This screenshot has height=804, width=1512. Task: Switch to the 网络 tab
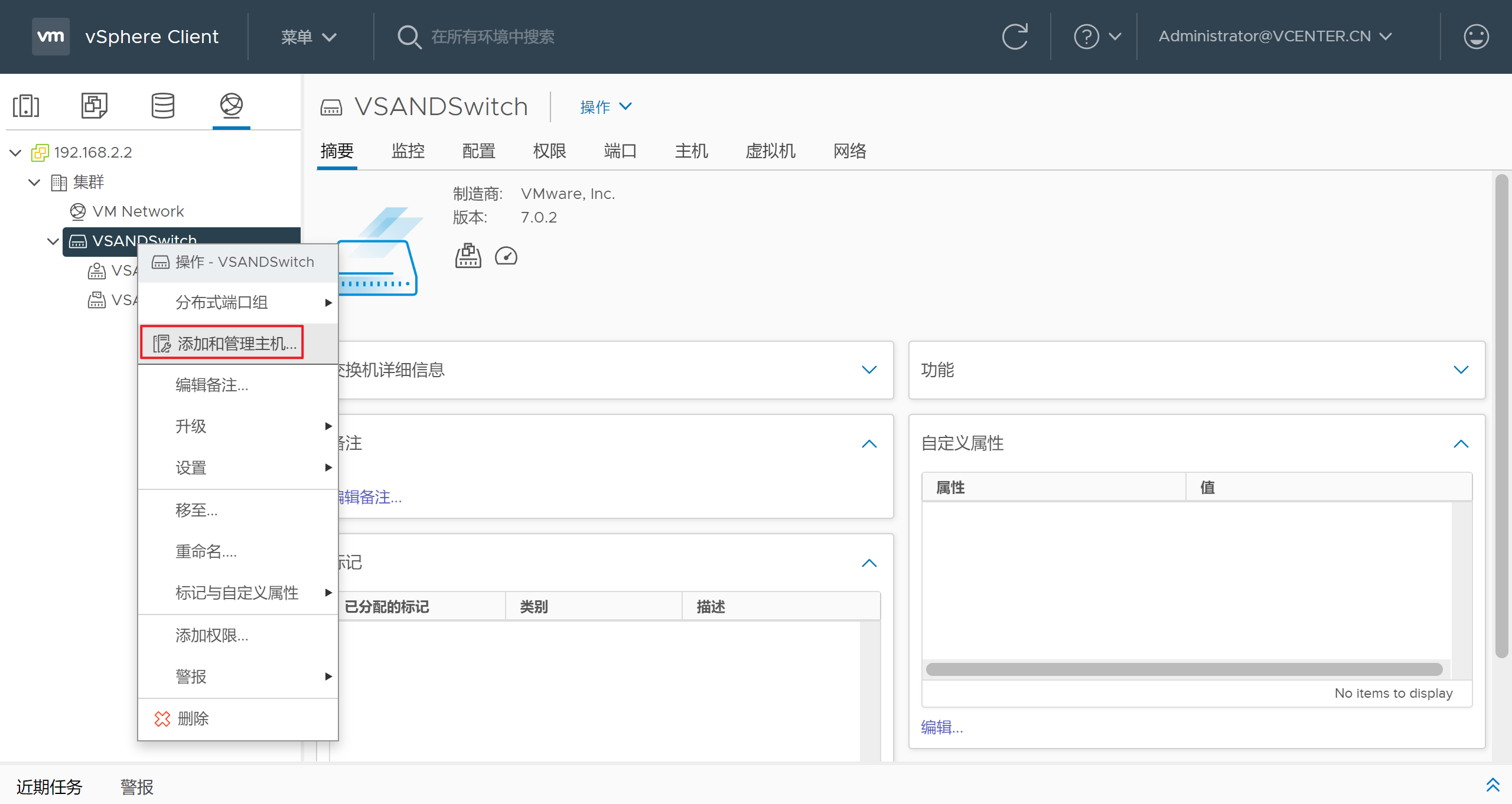[x=850, y=151]
